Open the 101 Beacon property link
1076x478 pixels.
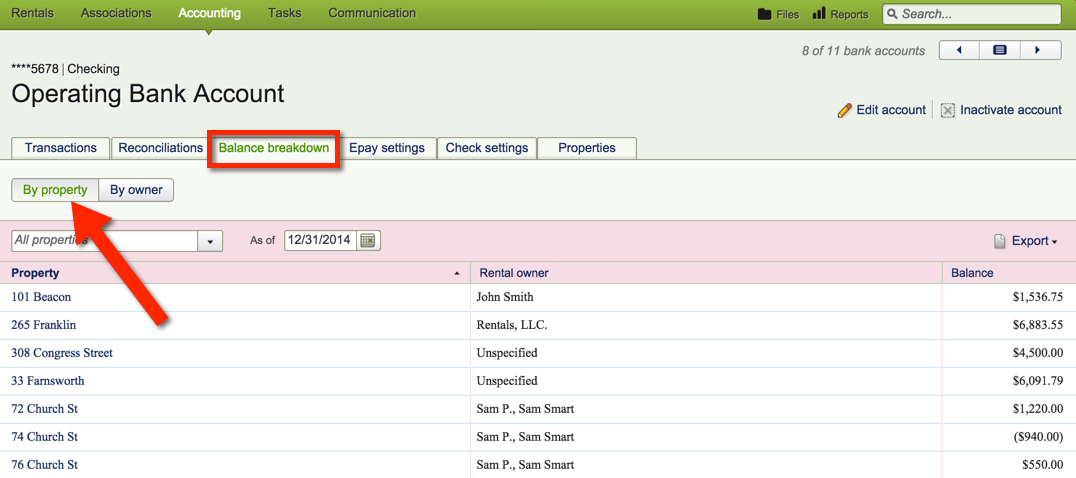click(x=41, y=297)
